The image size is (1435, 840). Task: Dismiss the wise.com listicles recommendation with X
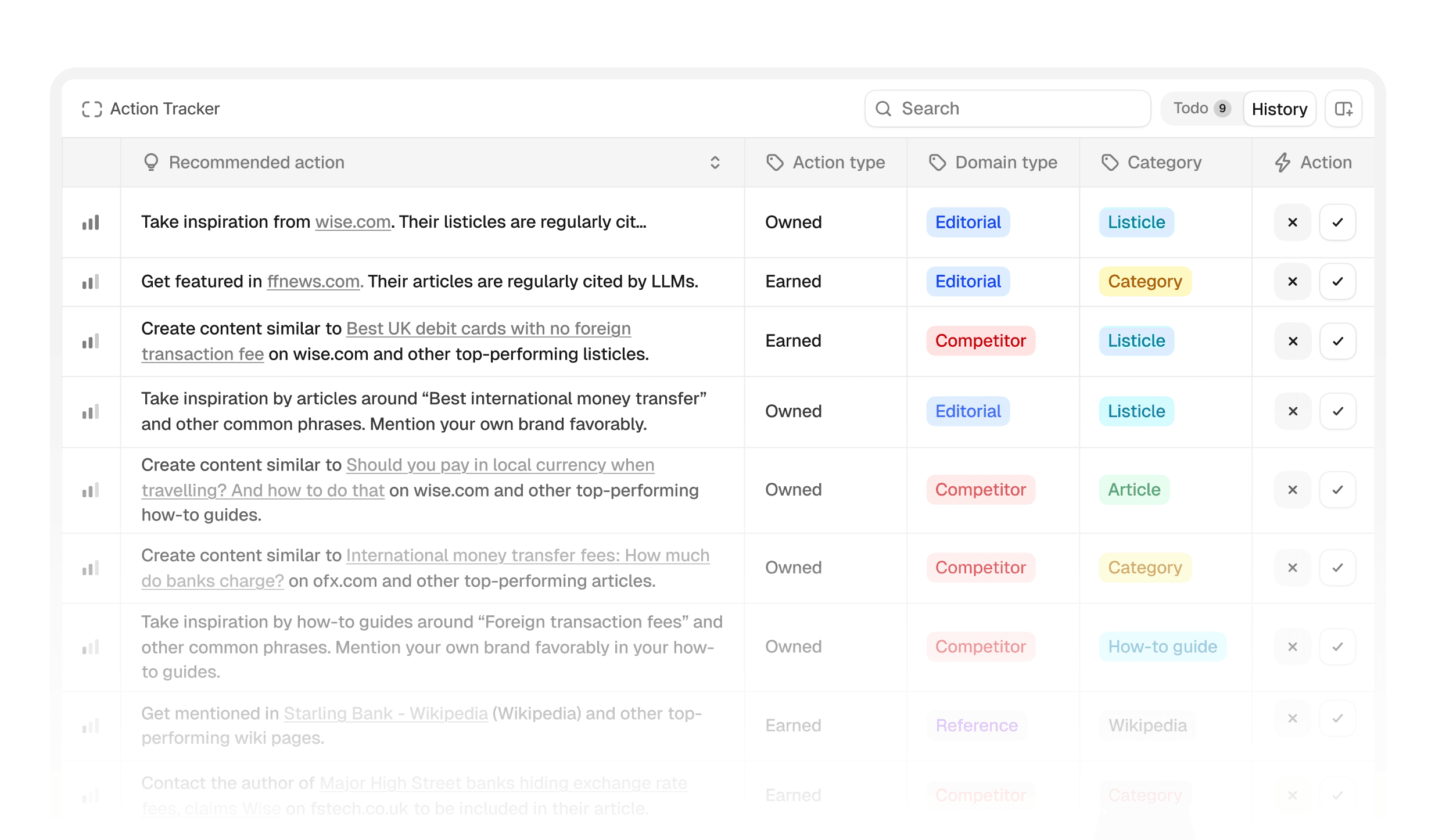(x=1292, y=222)
